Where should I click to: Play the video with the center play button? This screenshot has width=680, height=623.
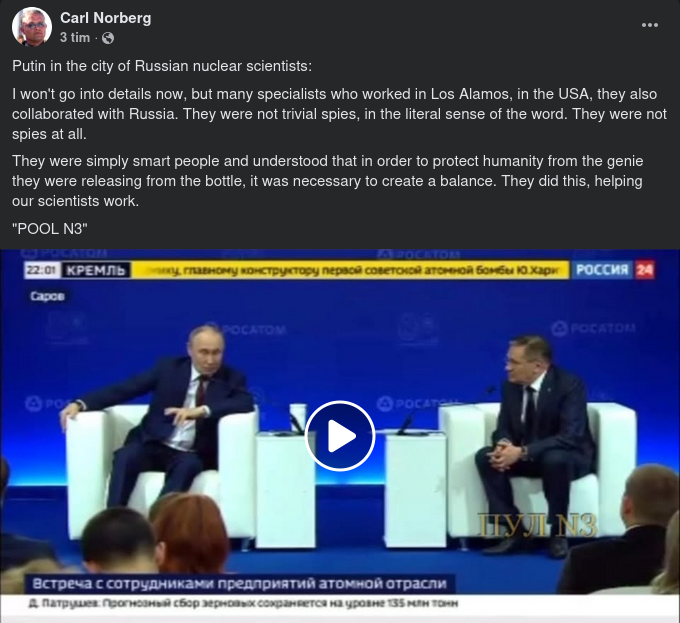tap(340, 436)
